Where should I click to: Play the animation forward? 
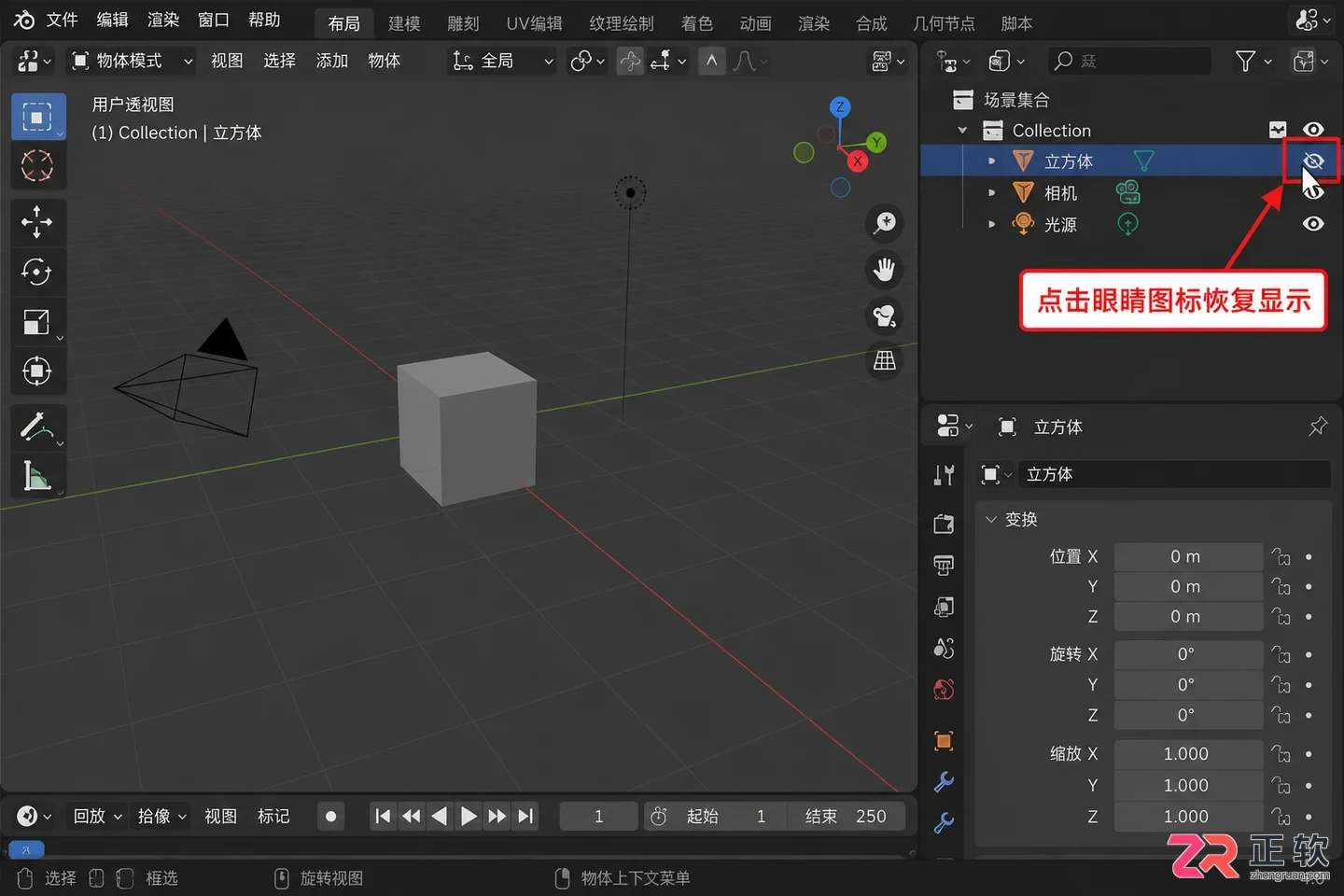tap(469, 817)
